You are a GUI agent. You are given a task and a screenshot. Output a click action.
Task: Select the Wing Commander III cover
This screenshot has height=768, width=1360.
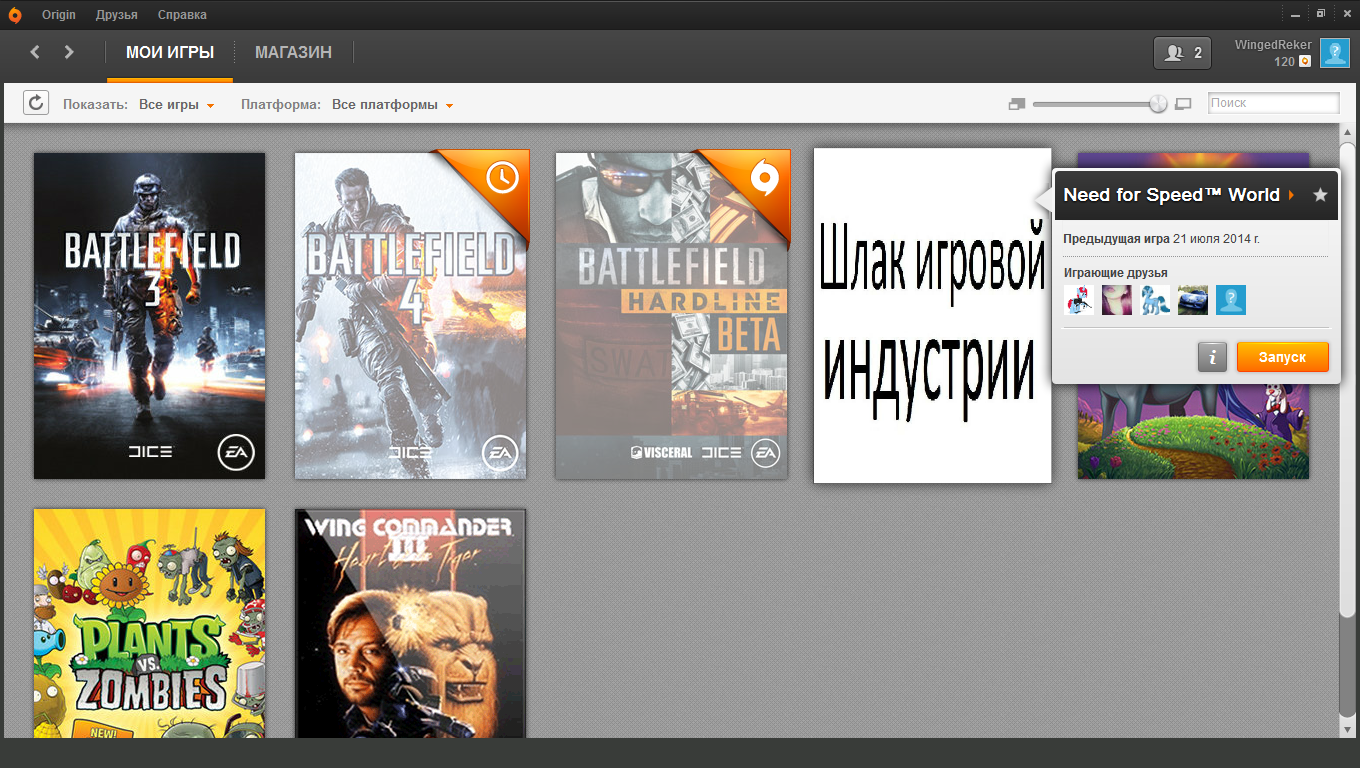pos(411,623)
